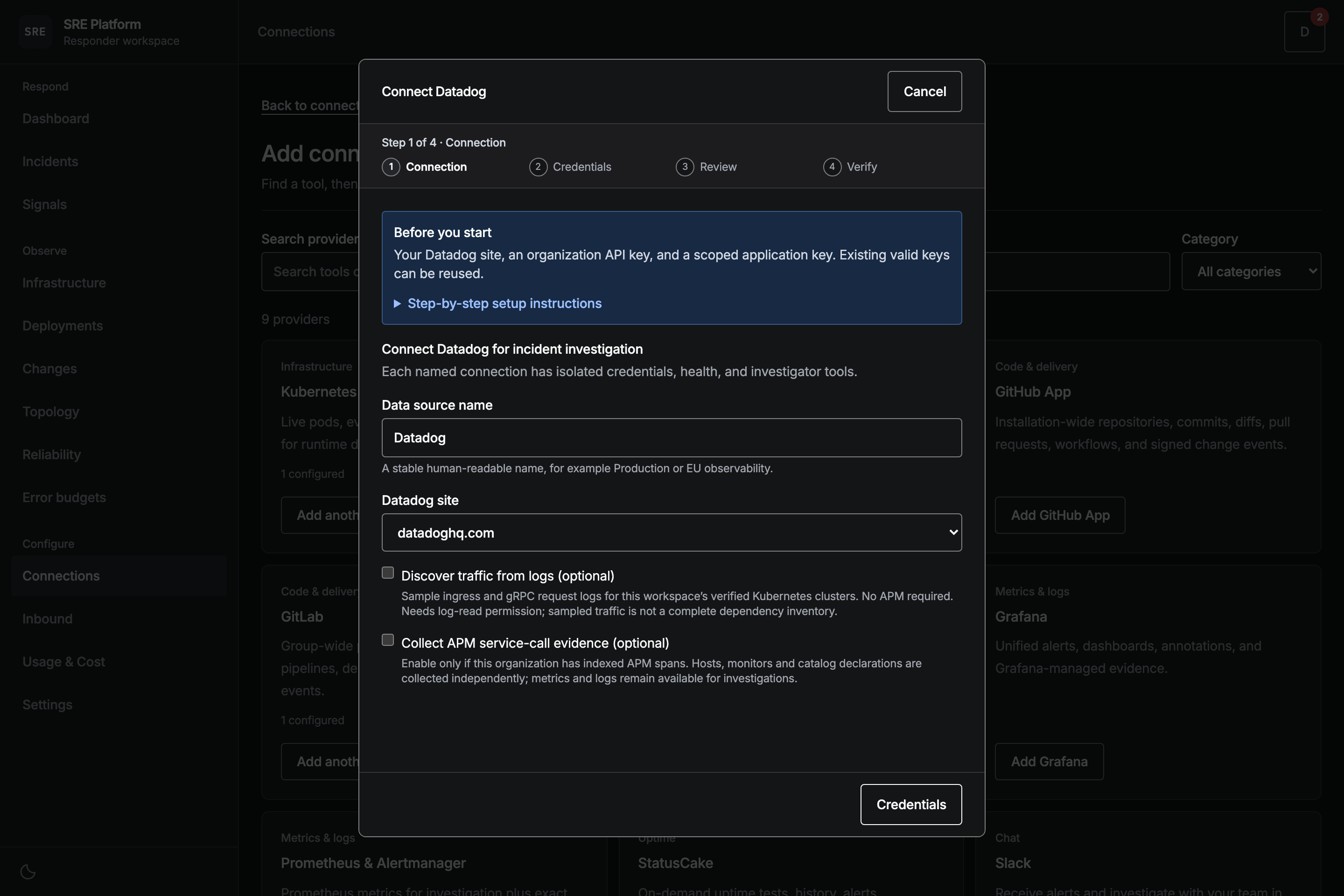Click the Add Grafana button
Viewport: 1344px width, 896px height.
click(x=1049, y=762)
